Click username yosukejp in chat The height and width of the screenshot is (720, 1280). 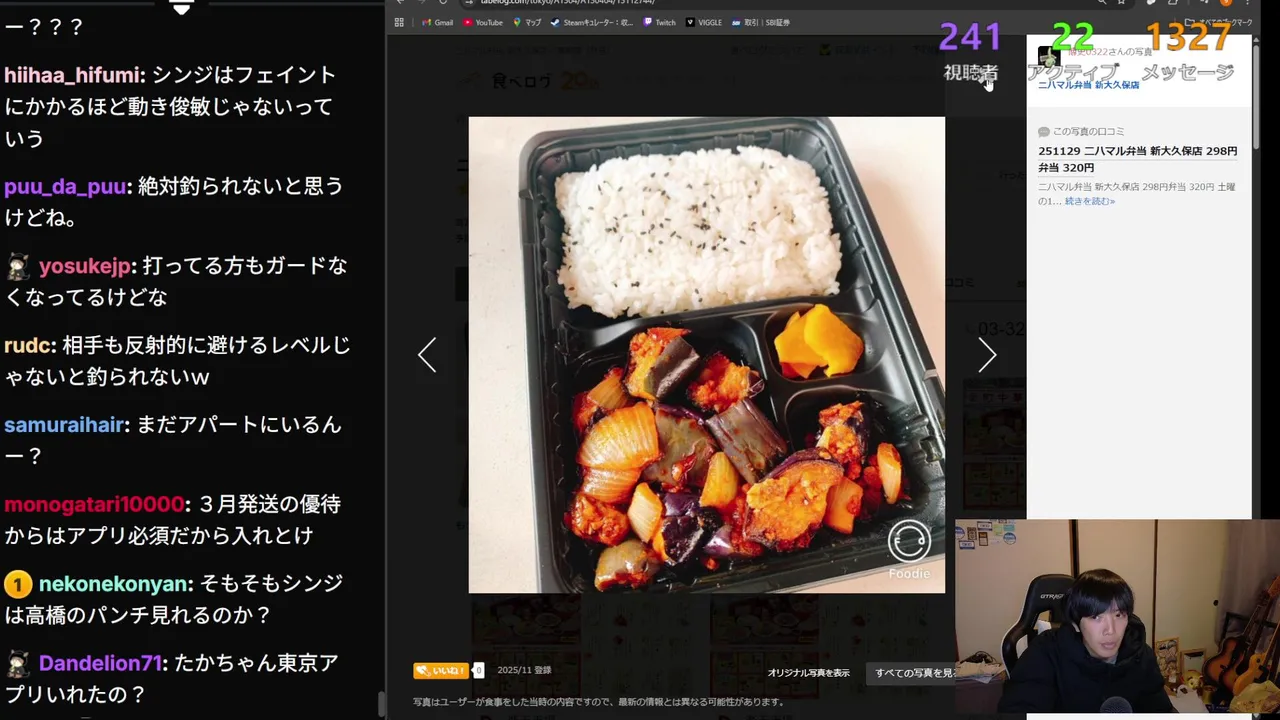tap(85, 266)
